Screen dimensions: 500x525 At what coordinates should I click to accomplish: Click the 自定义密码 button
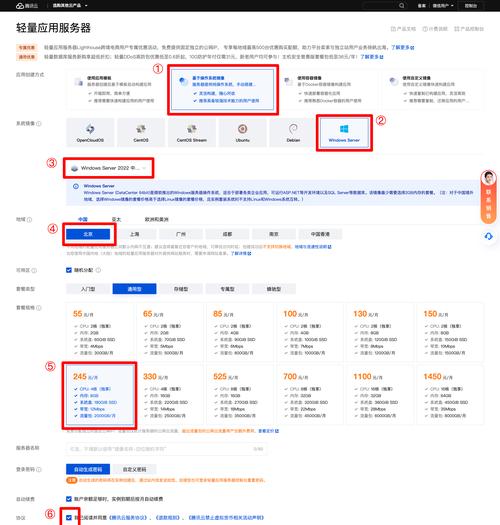point(134,469)
